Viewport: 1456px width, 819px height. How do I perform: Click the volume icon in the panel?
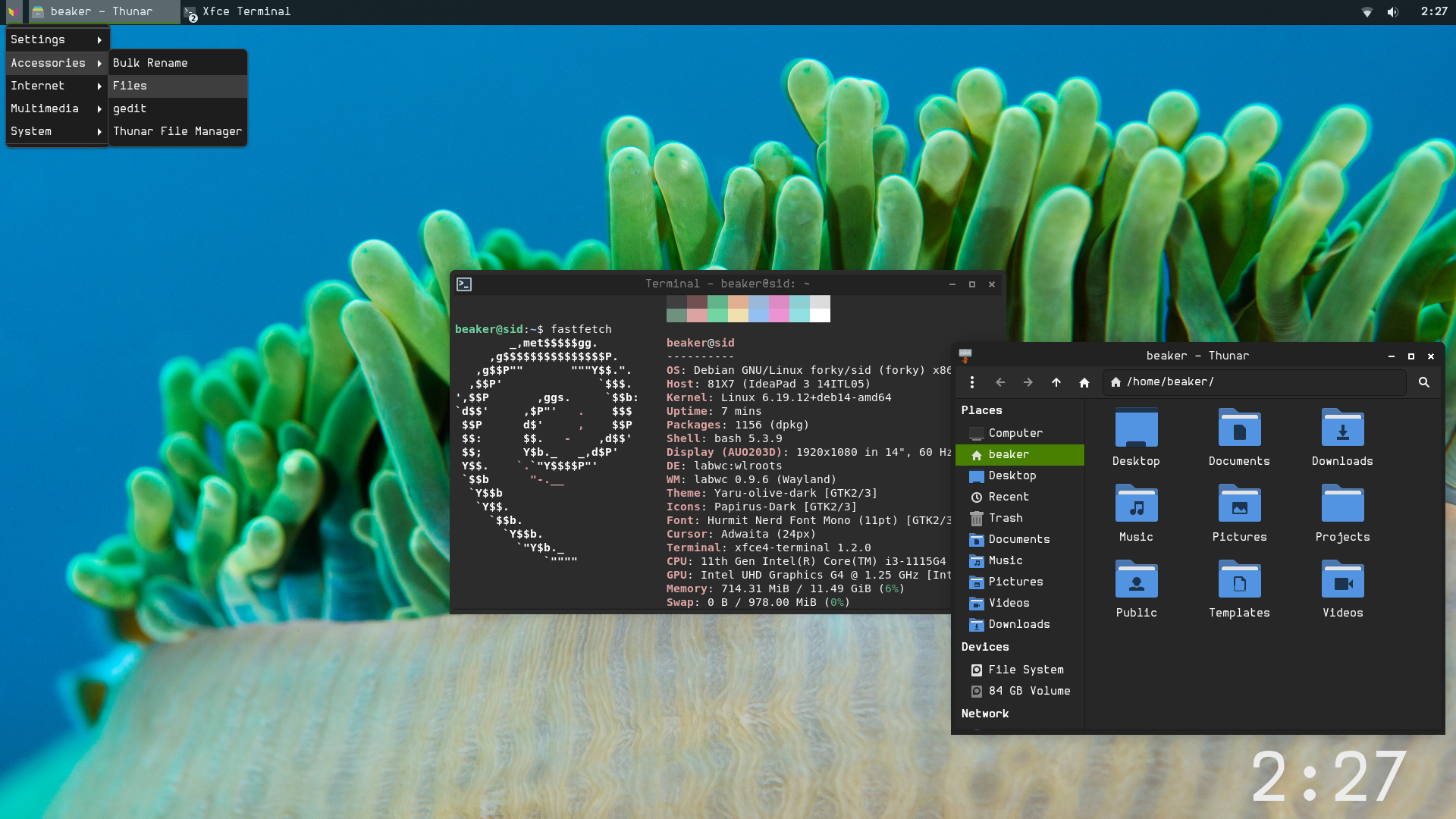[x=1393, y=11]
